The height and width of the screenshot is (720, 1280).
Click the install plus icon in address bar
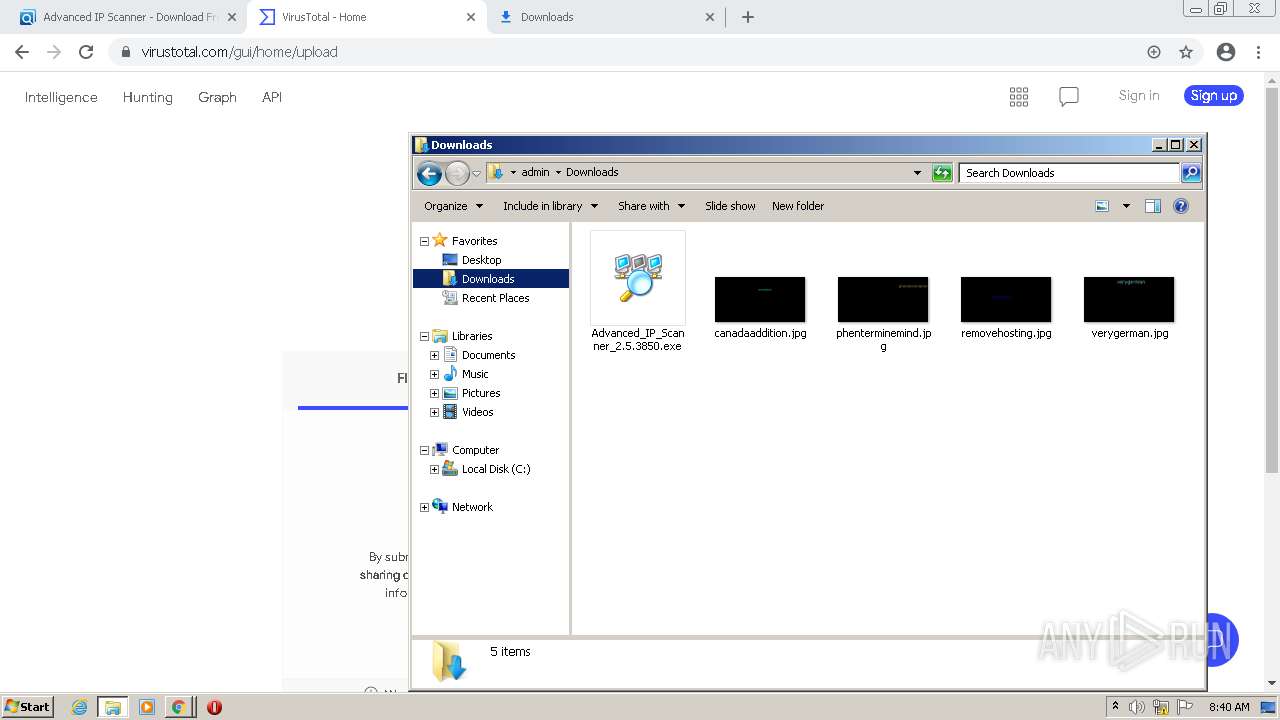click(x=1154, y=52)
